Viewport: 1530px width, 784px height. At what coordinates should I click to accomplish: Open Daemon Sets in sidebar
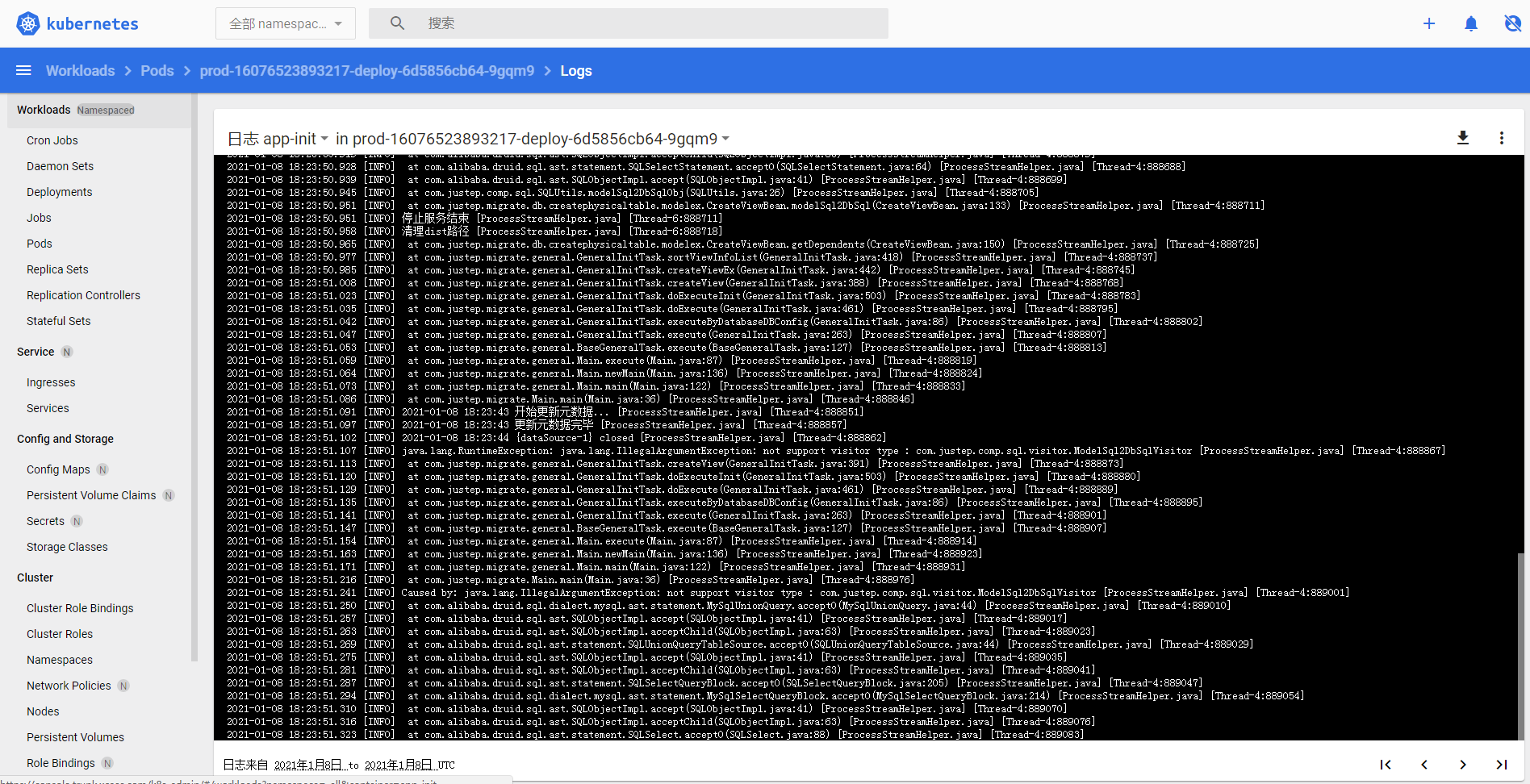pyautogui.click(x=60, y=166)
